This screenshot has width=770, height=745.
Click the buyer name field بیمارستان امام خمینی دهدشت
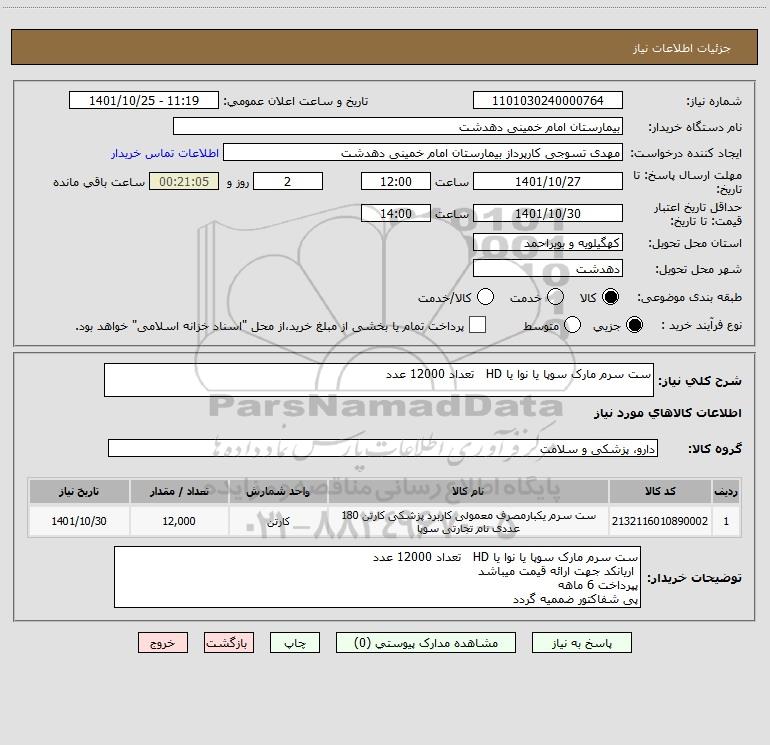398,126
